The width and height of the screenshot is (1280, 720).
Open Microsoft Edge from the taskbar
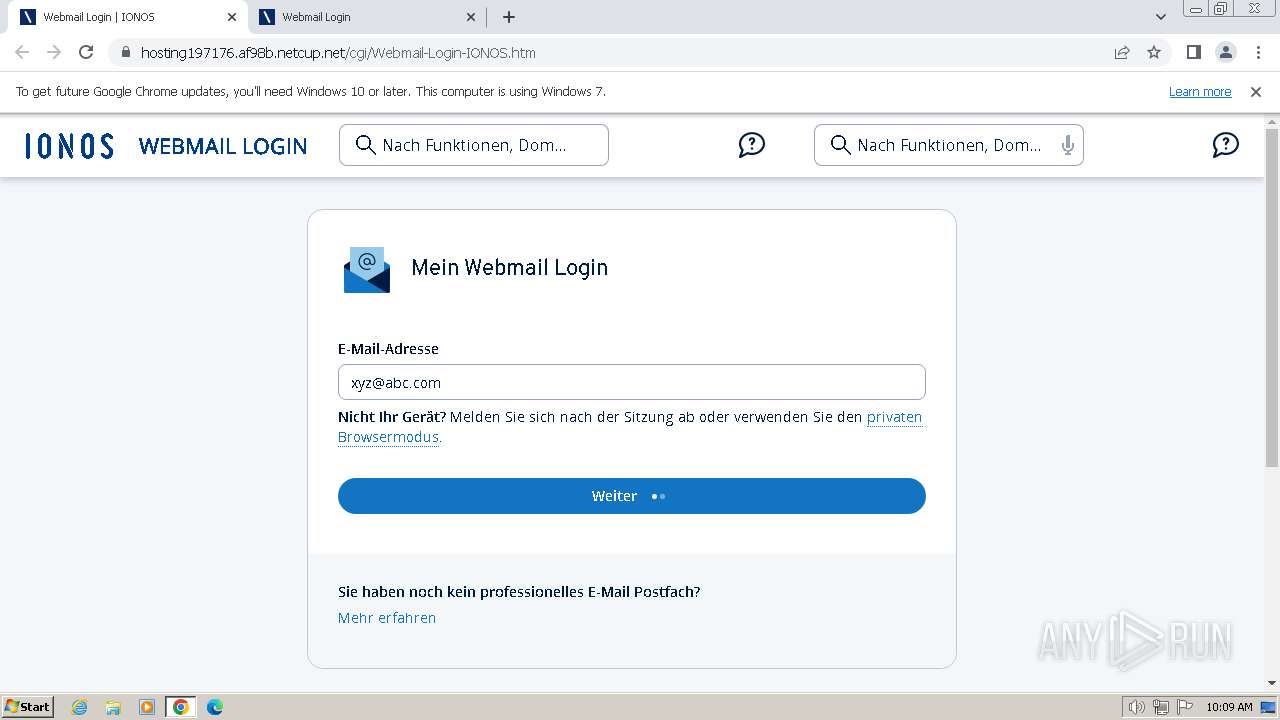click(x=215, y=707)
